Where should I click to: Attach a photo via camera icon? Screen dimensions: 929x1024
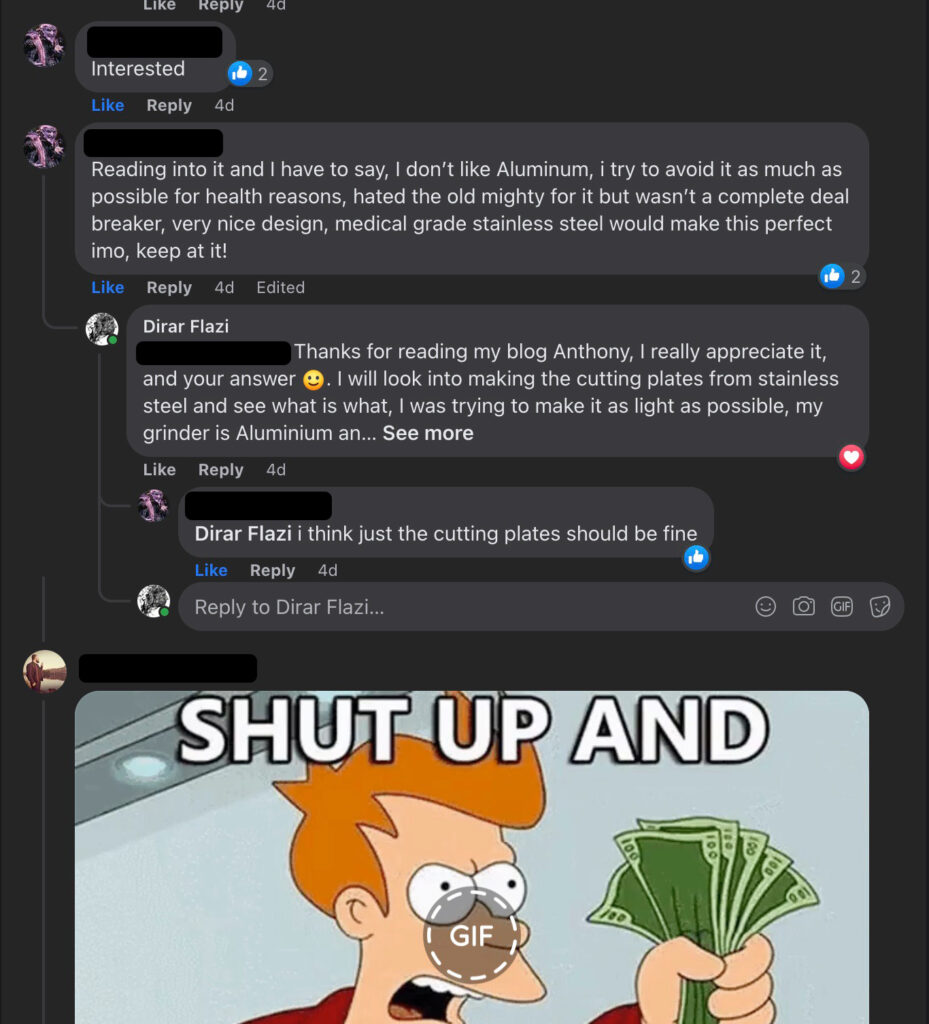click(x=804, y=607)
